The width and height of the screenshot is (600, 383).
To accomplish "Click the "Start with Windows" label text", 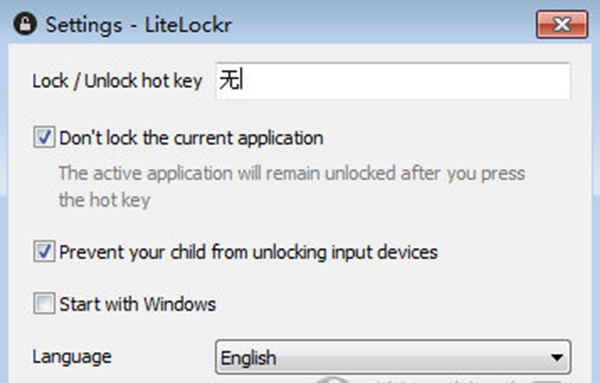I will click(x=138, y=304).
